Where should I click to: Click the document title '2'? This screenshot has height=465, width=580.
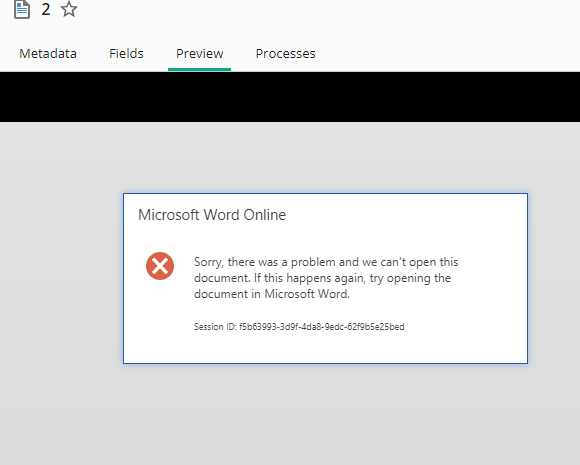click(45, 9)
